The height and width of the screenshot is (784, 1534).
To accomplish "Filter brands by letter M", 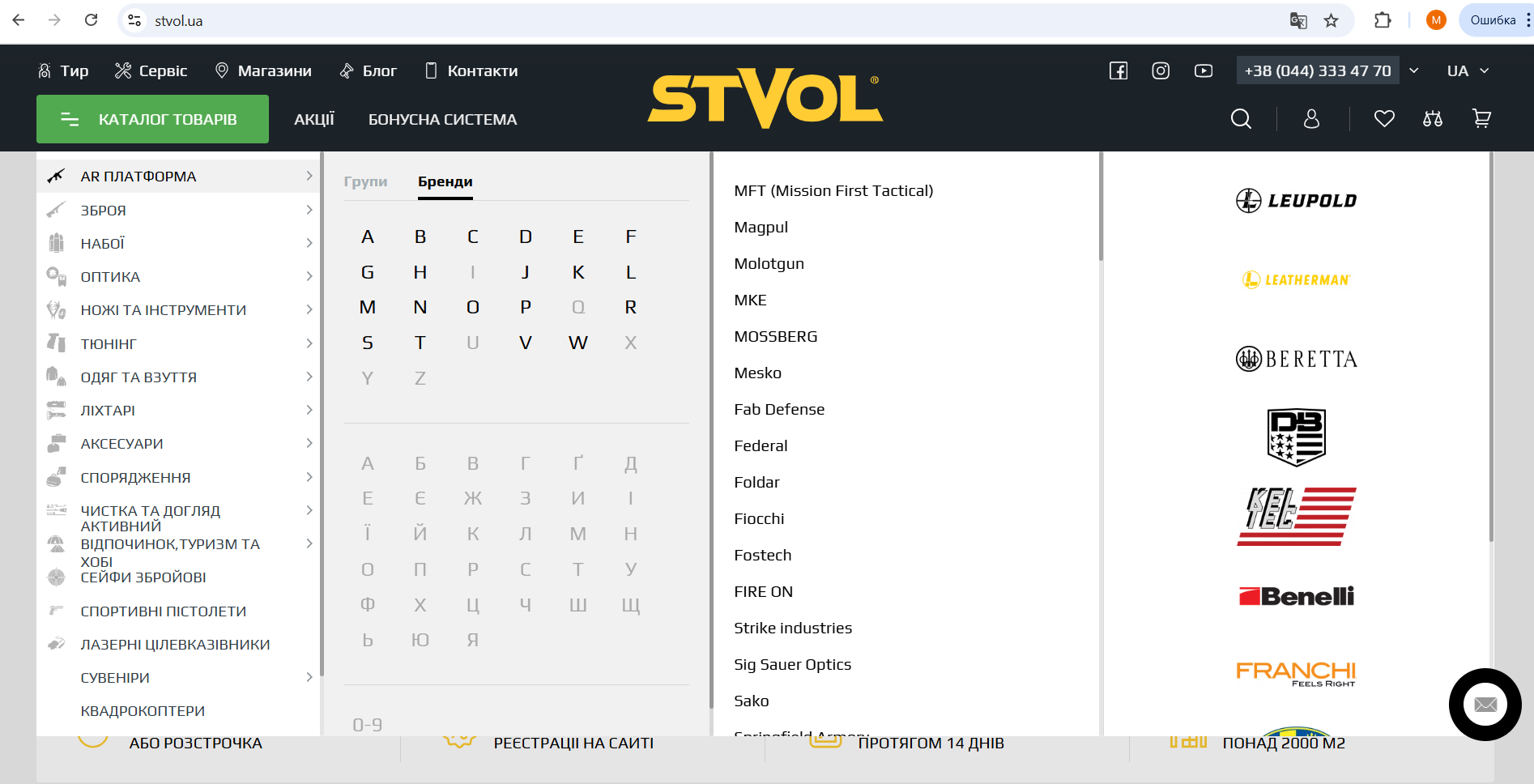I will tap(368, 308).
